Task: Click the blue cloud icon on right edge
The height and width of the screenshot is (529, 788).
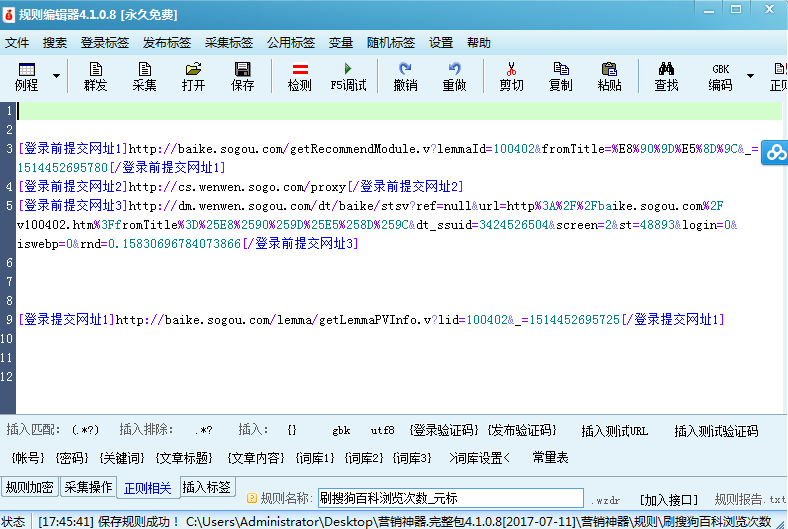Action: (775, 152)
